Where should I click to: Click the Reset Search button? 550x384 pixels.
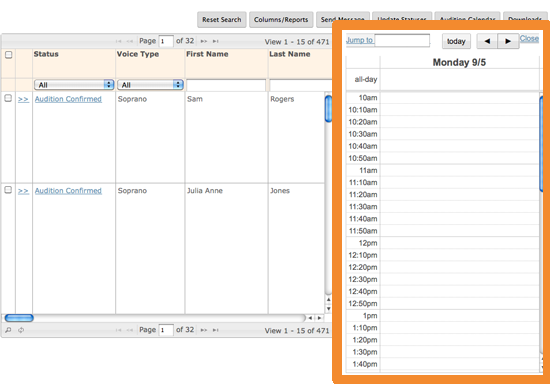click(222, 20)
